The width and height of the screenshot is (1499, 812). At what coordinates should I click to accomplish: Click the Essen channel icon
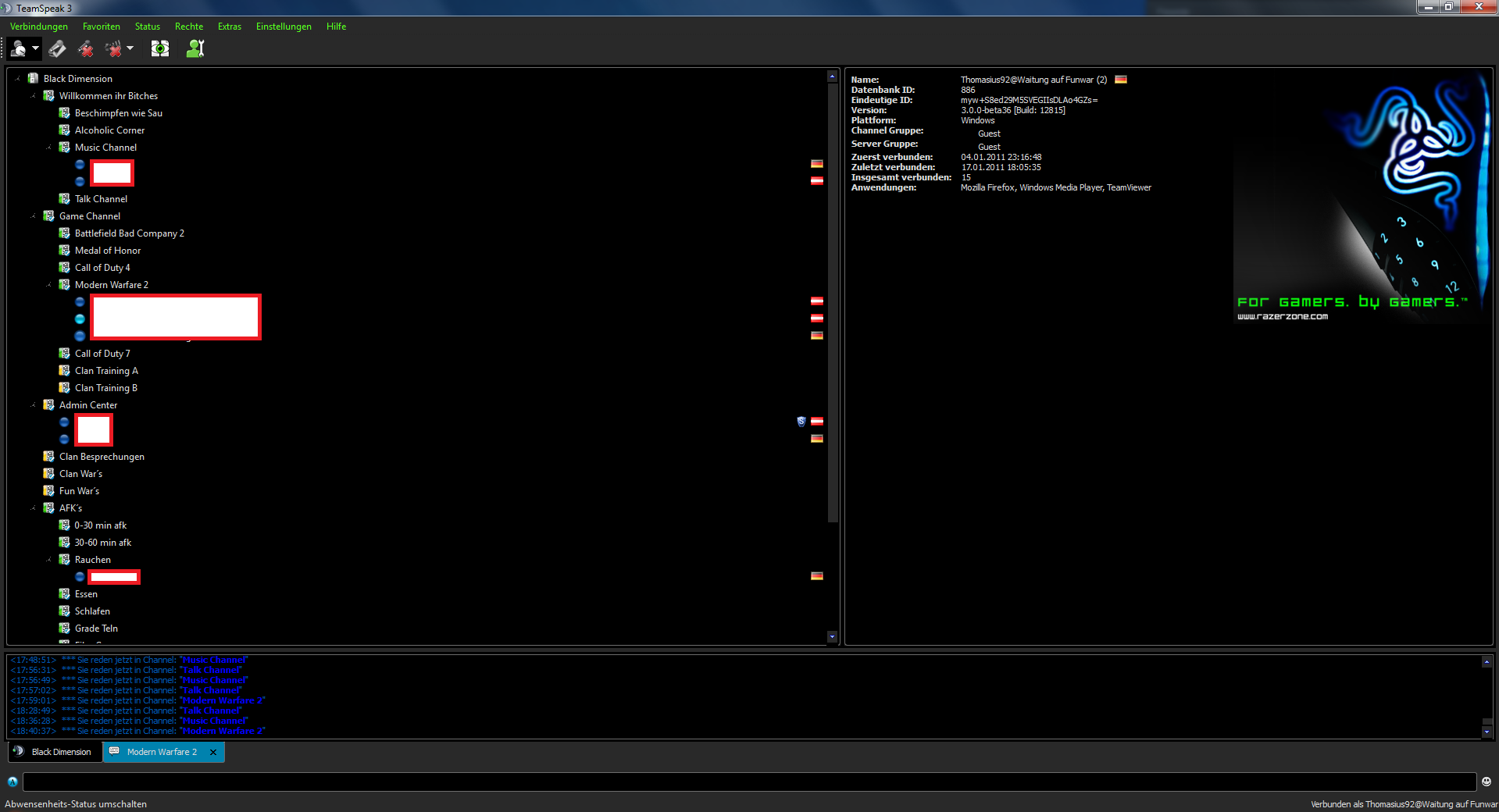(64, 593)
